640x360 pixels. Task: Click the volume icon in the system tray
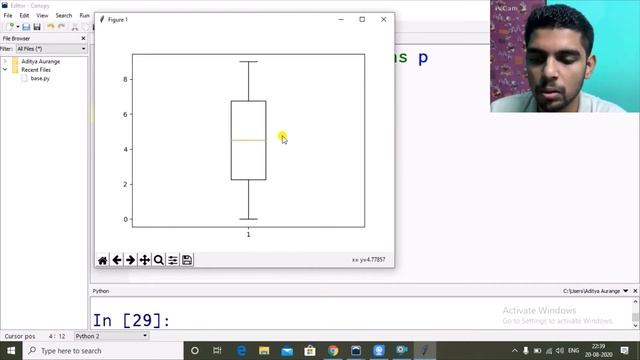point(560,351)
